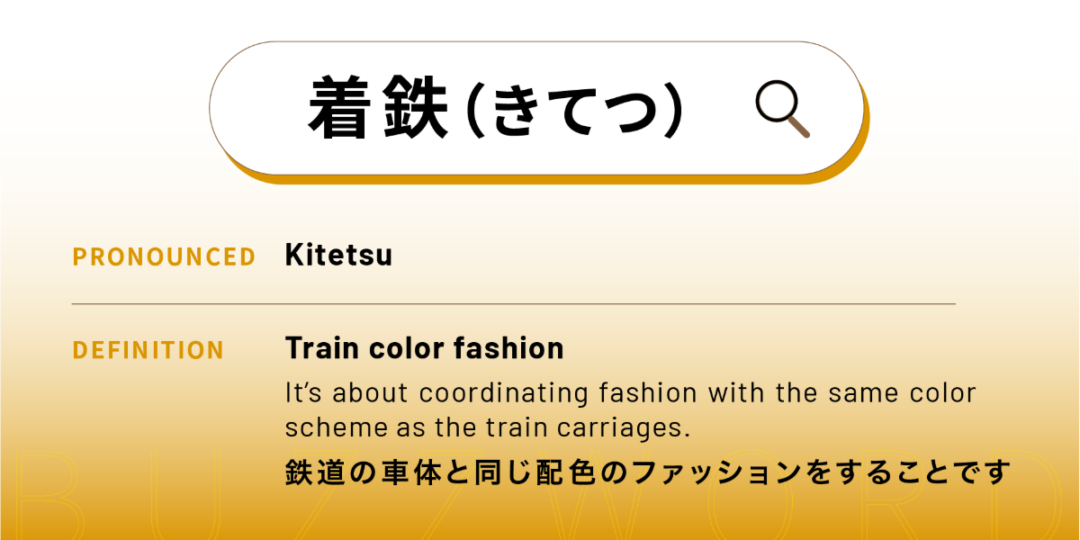
Task: Click the text "scheme as the train carriages."
Action: (488, 427)
